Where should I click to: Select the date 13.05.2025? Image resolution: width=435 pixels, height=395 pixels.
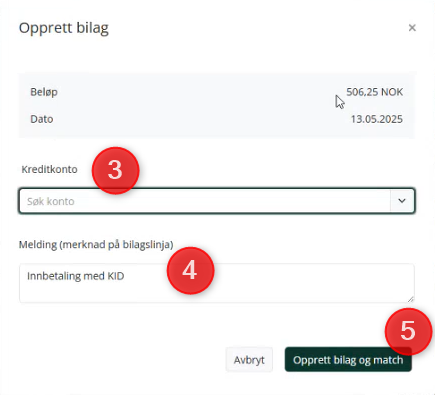377,119
